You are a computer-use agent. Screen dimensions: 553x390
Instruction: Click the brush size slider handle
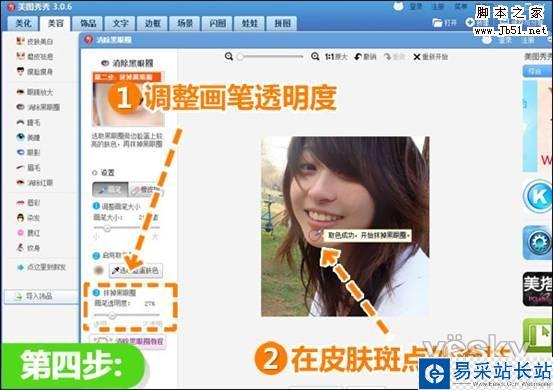pos(107,228)
